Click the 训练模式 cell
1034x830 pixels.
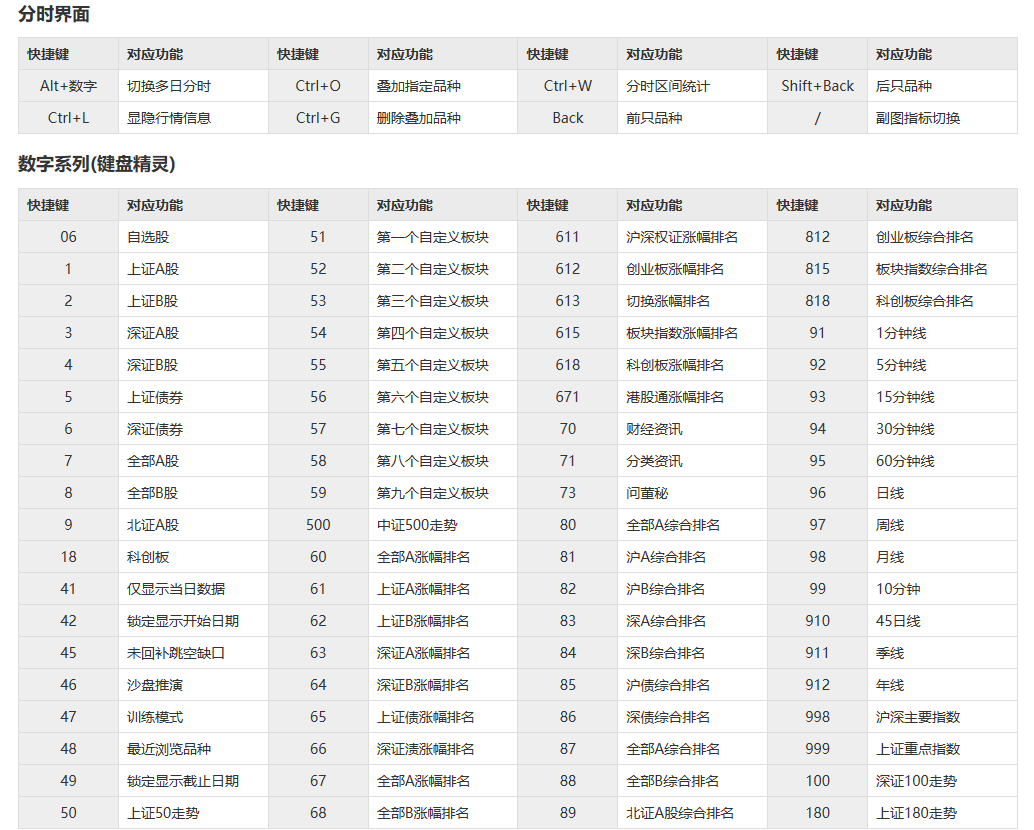tap(193, 717)
